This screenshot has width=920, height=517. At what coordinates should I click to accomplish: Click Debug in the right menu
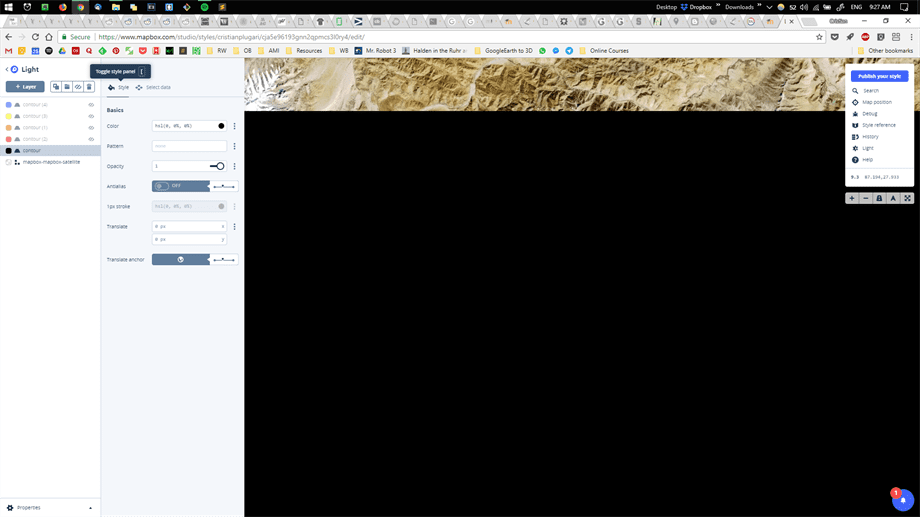click(870, 114)
